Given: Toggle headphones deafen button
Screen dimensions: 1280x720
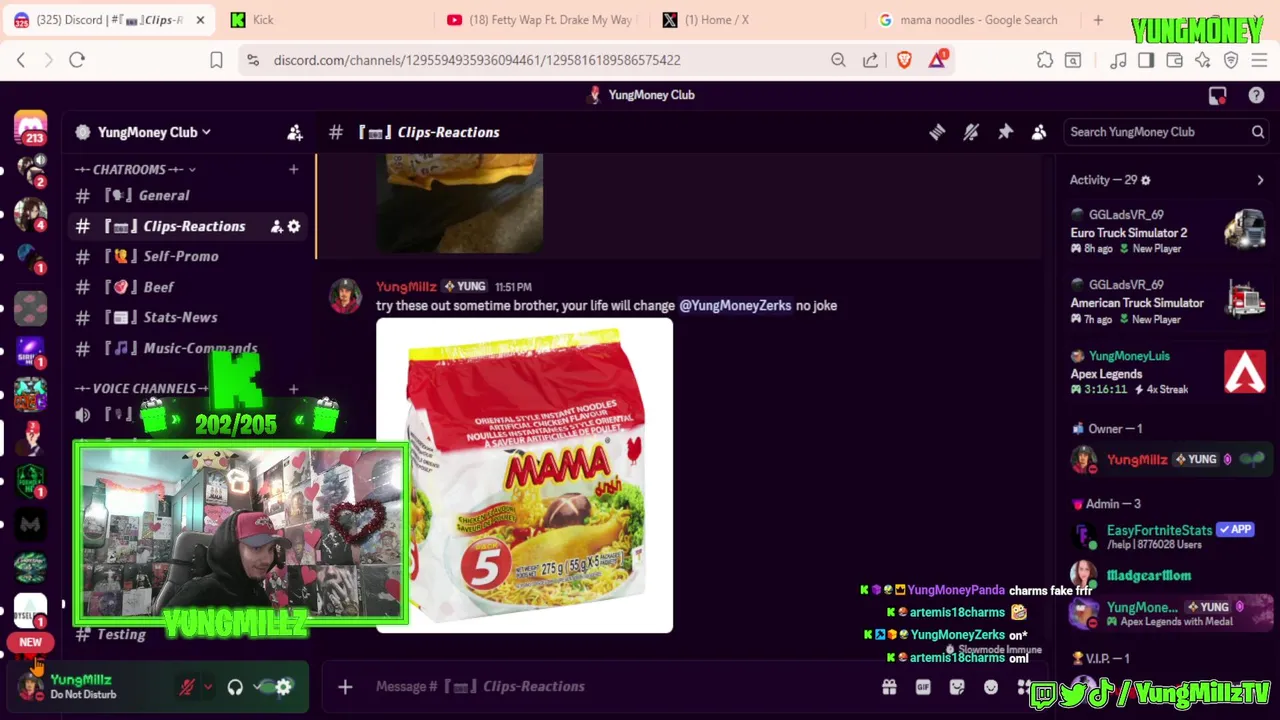Looking at the screenshot, I should tap(235, 687).
